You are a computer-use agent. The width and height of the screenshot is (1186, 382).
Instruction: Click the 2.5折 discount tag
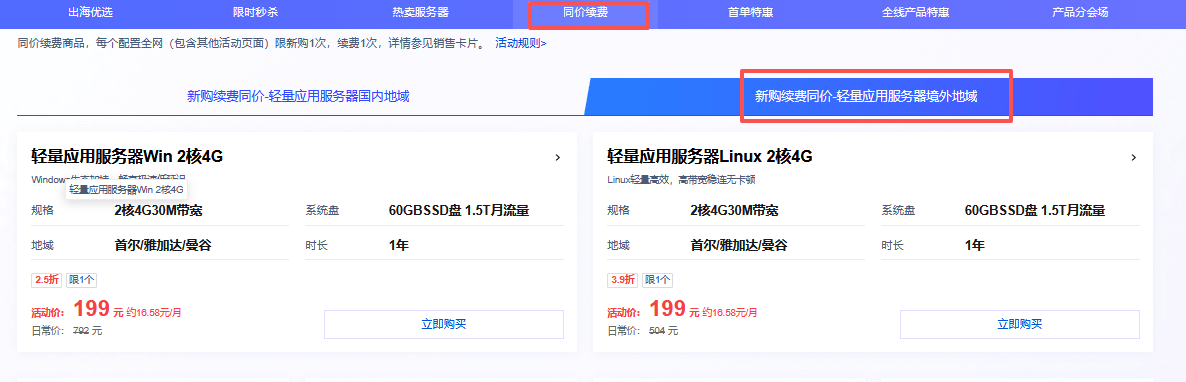pyautogui.click(x=47, y=280)
